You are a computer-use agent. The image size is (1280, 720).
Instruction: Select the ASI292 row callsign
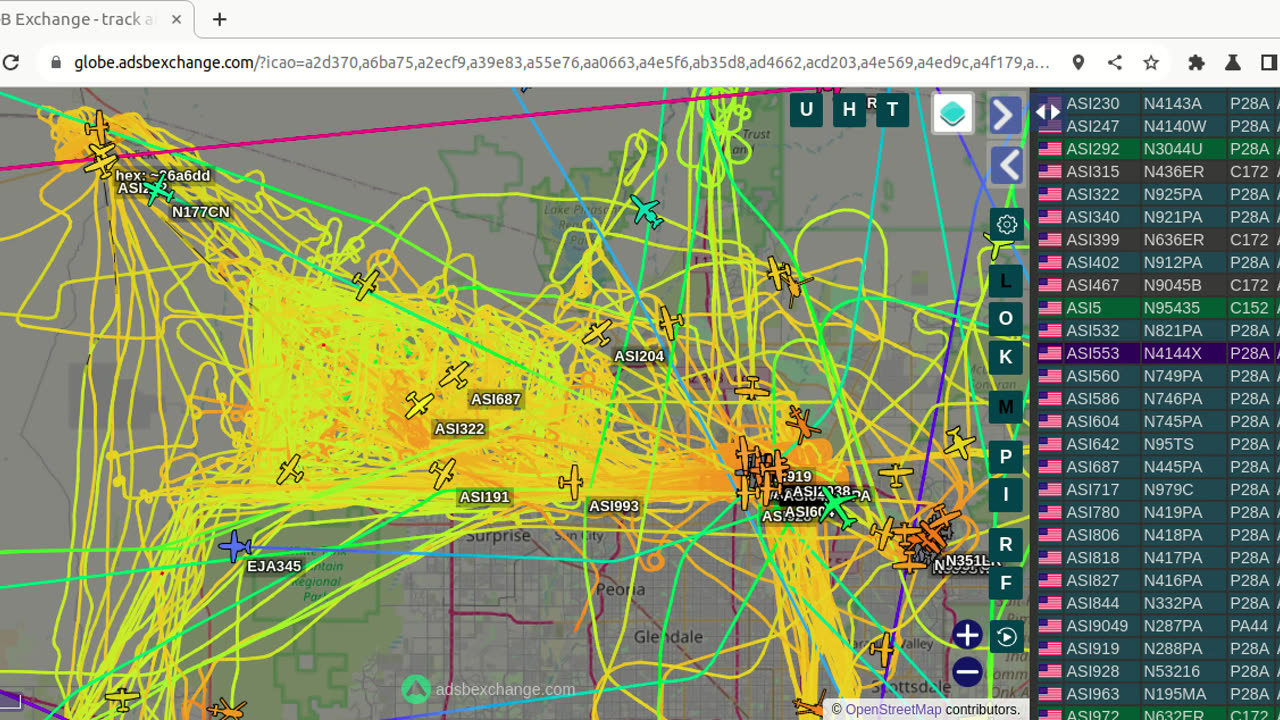tap(1092, 149)
